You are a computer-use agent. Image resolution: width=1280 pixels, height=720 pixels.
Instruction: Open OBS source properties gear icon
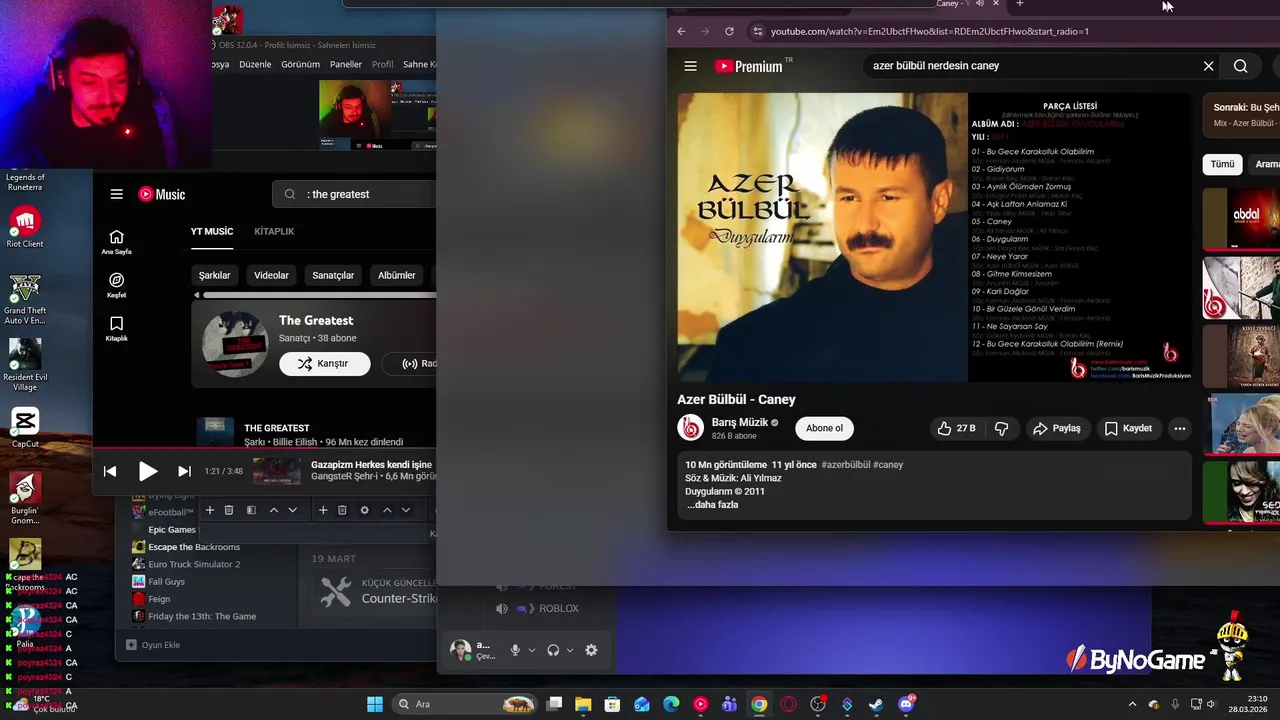click(x=364, y=510)
